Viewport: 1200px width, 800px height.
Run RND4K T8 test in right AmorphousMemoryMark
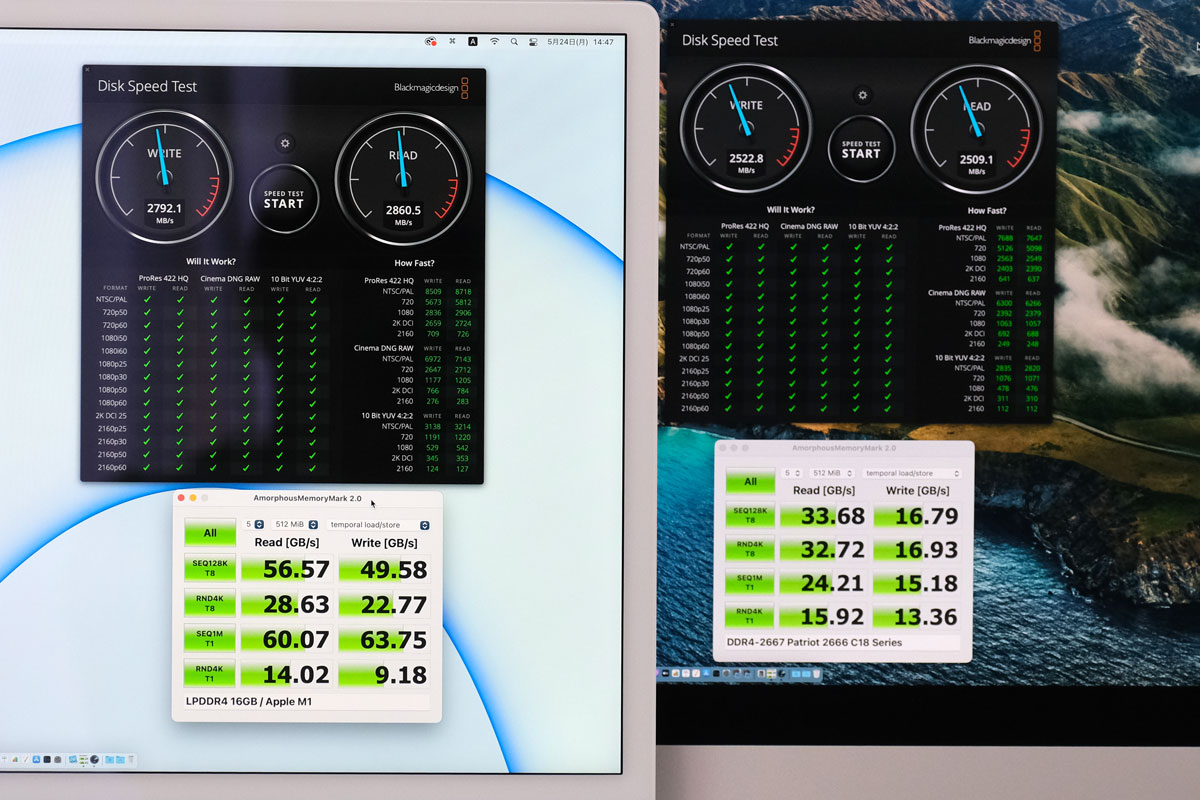click(751, 550)
